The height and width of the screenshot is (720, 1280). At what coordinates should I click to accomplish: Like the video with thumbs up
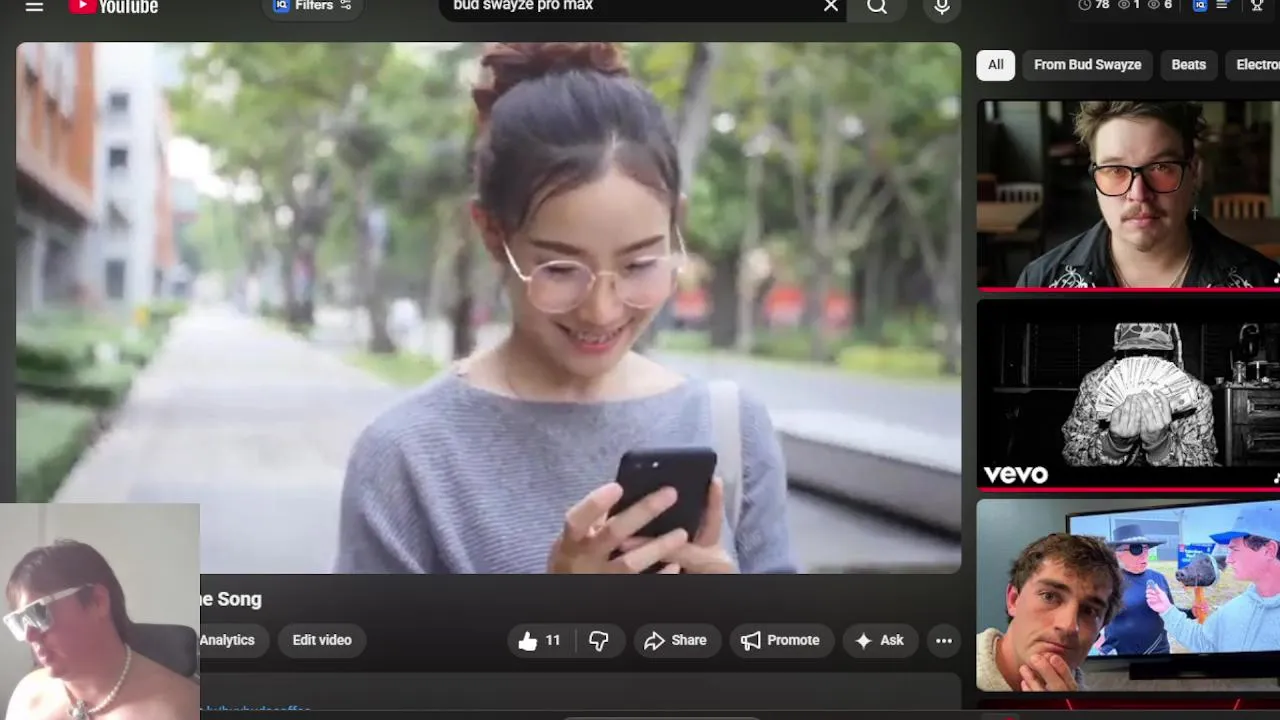tap(539, 641)
